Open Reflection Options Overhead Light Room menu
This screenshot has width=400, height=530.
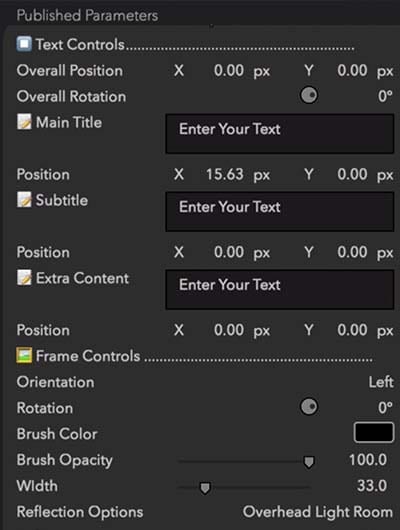click(x=318, y=512)
